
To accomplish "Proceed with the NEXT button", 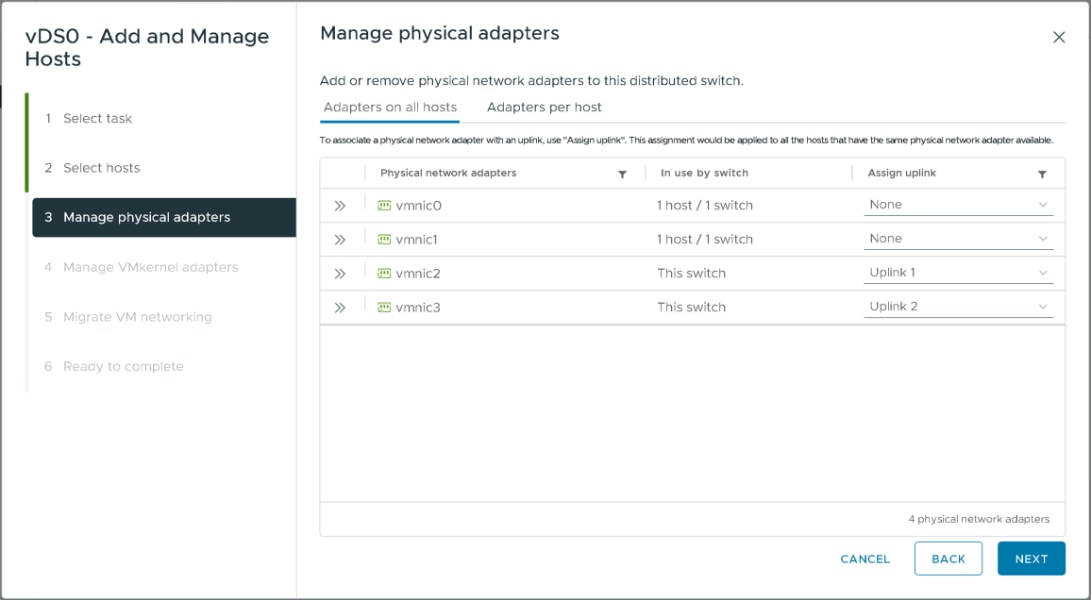I will point(1031,559).
